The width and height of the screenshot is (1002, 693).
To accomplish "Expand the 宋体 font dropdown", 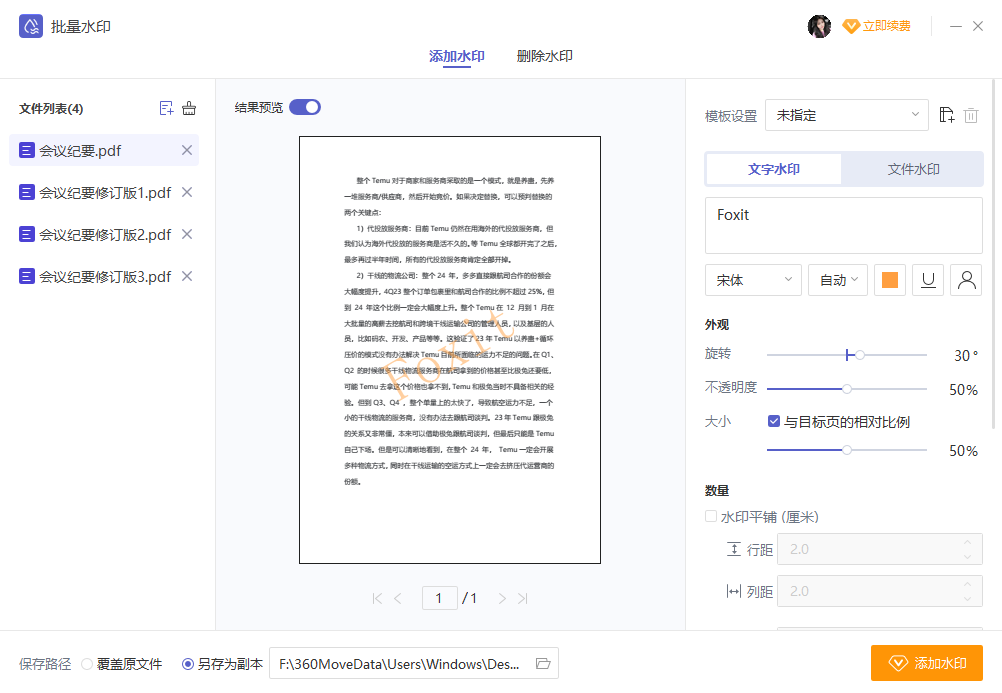I will tap(753, 280).
